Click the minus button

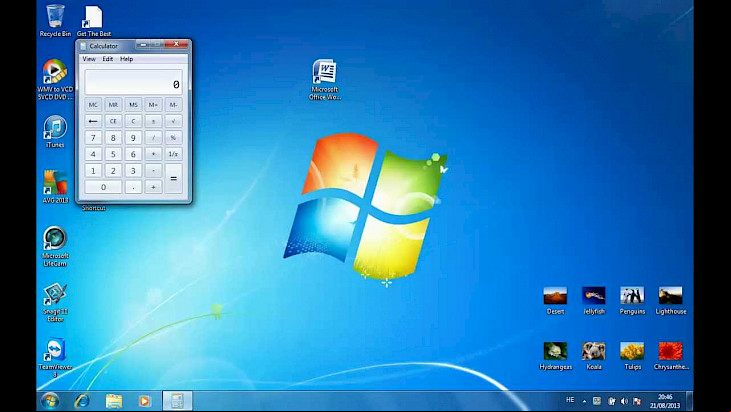153,171
